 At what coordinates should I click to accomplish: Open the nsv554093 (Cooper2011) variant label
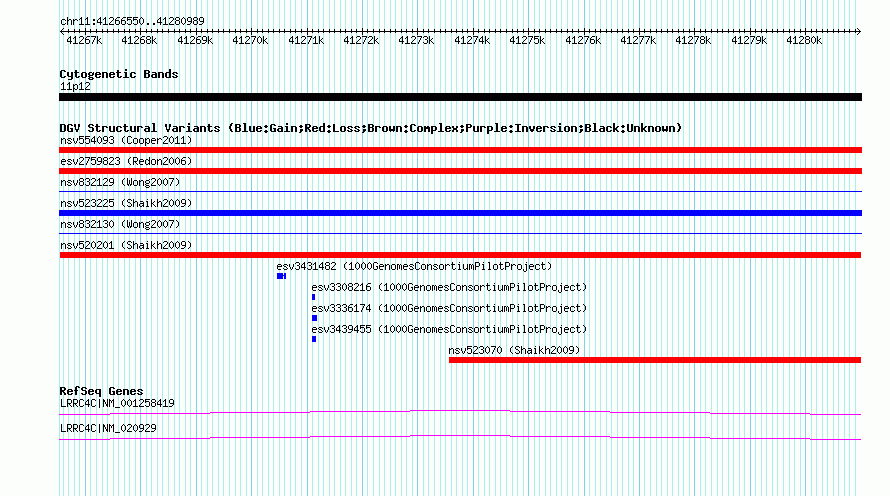coord(126,140)
